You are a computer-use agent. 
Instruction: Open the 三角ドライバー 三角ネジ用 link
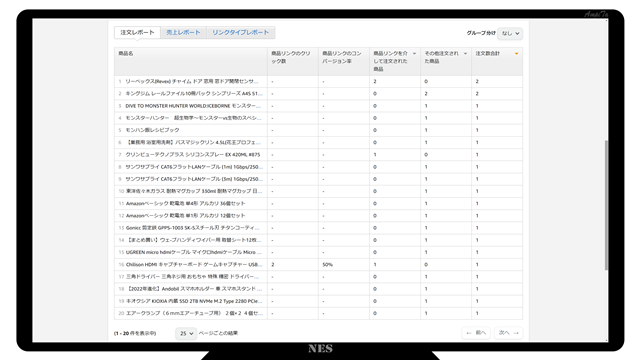[x=193, y=277]
